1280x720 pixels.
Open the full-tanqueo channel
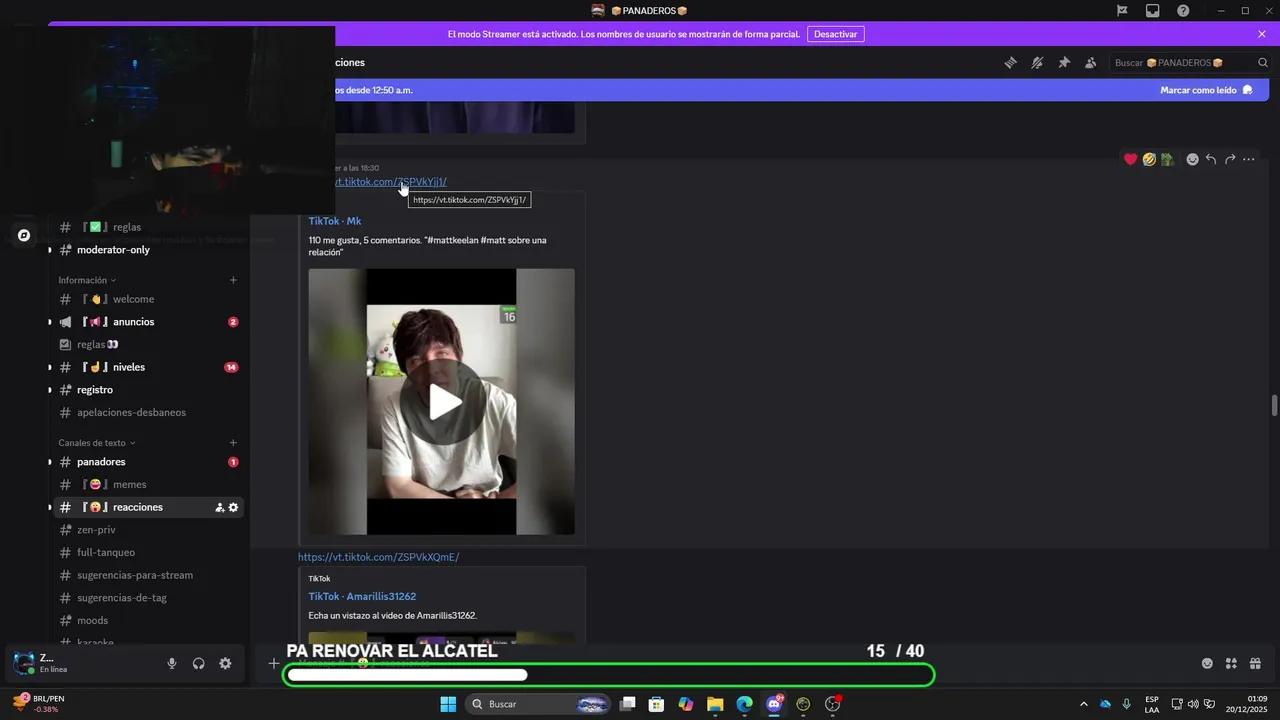(x=150, y=552)
